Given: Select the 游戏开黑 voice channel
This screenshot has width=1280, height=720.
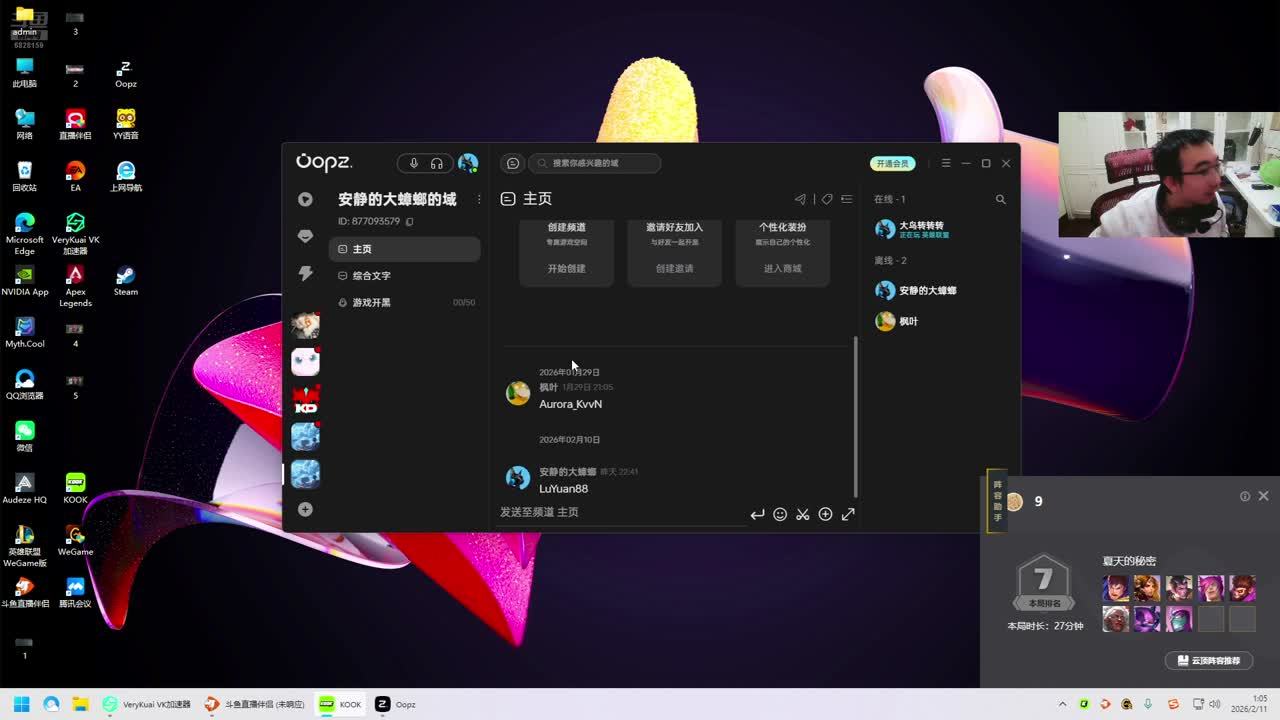Looking at the screenshot, I should [x=372, y=302].
